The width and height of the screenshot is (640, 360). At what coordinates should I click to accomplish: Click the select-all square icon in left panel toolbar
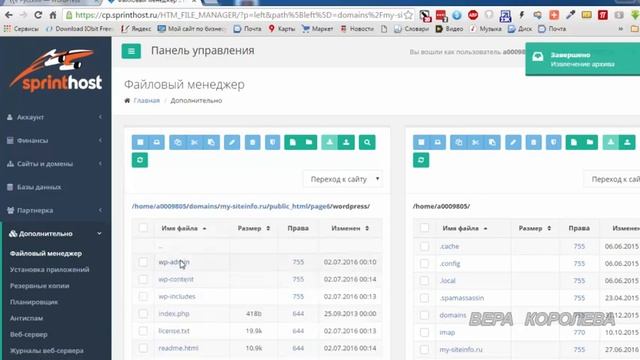click(x=140, y=142)
